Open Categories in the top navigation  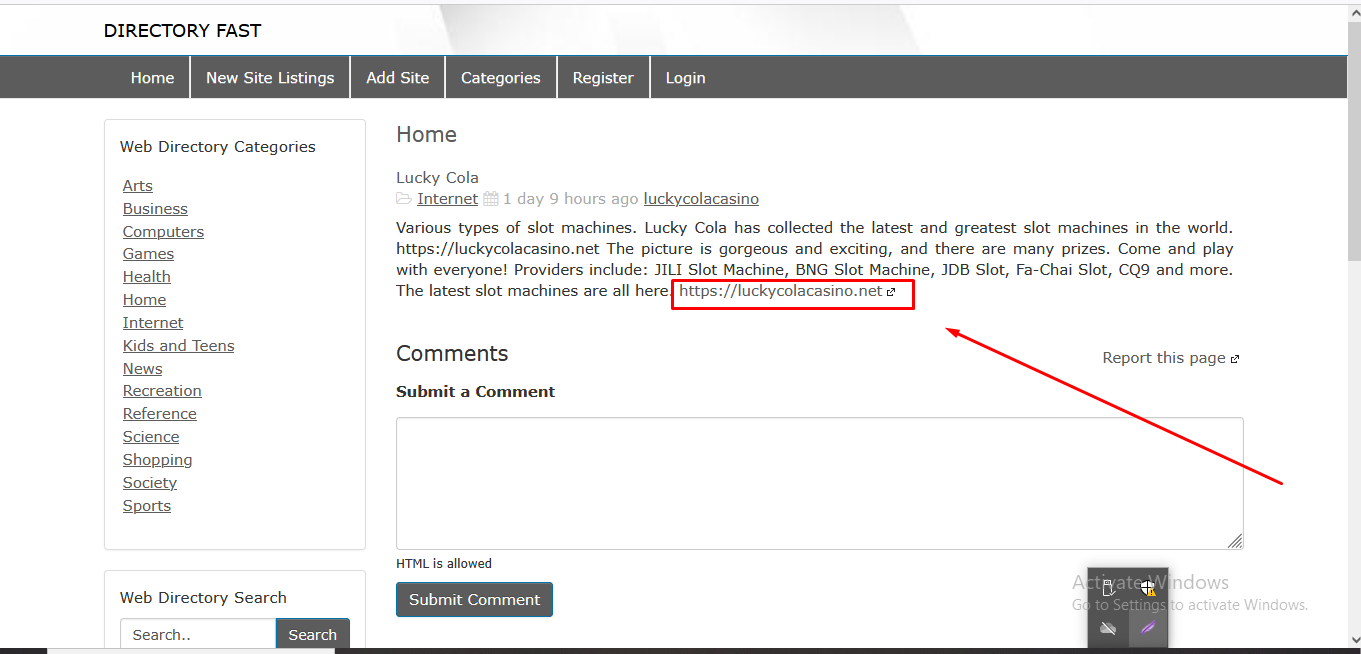click(x=501, y=77)
